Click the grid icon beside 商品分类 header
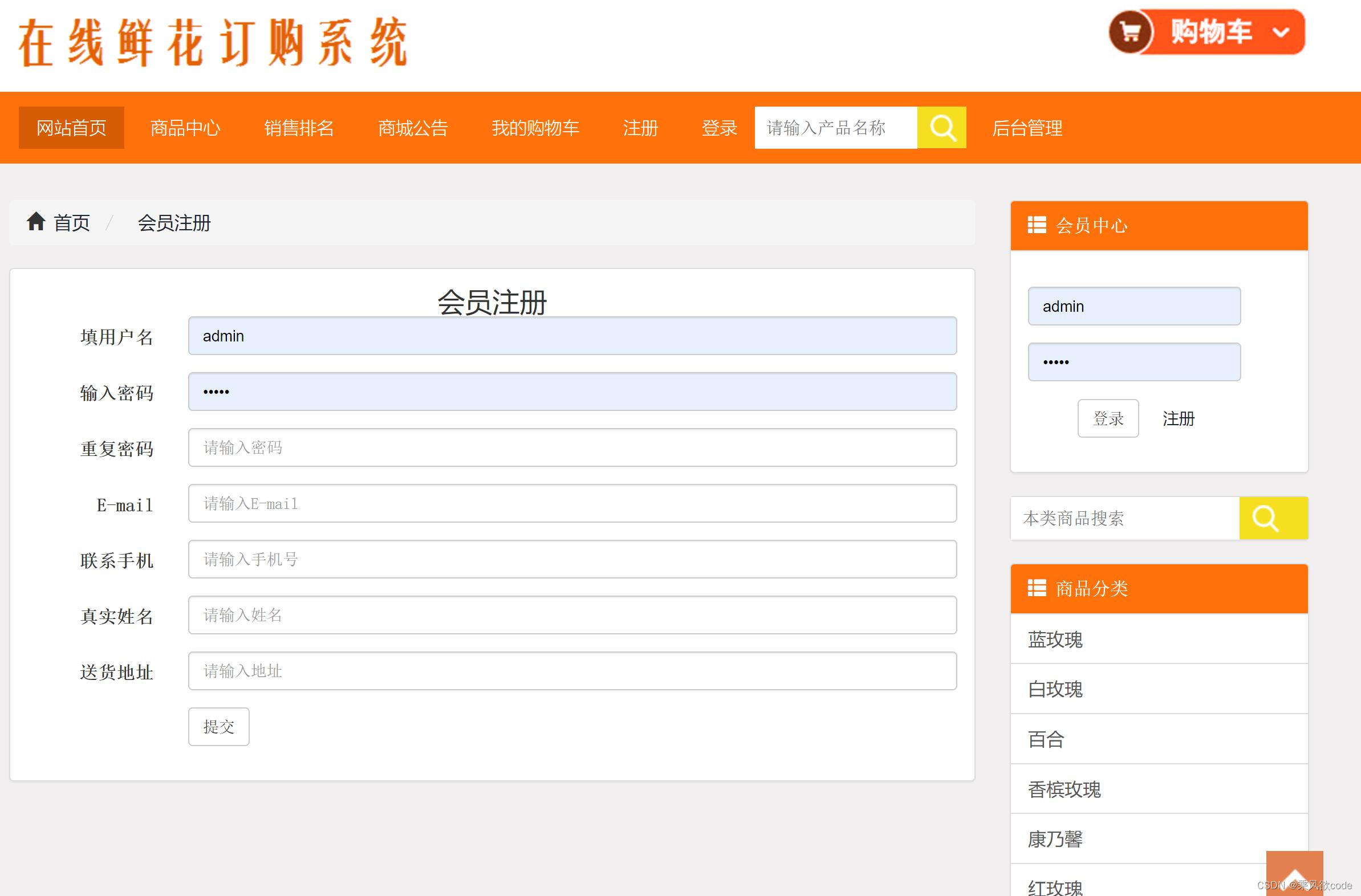 1037,588
